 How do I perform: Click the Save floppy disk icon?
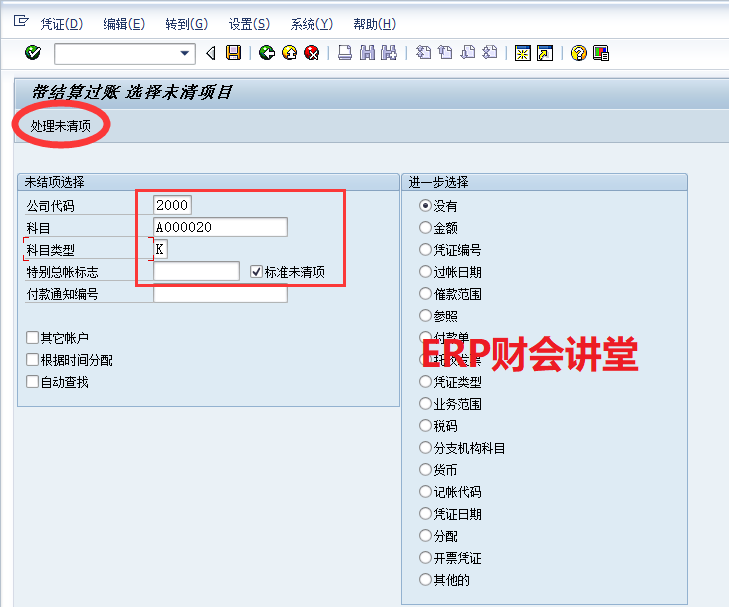pyautogui.click(x=234, y=53)
